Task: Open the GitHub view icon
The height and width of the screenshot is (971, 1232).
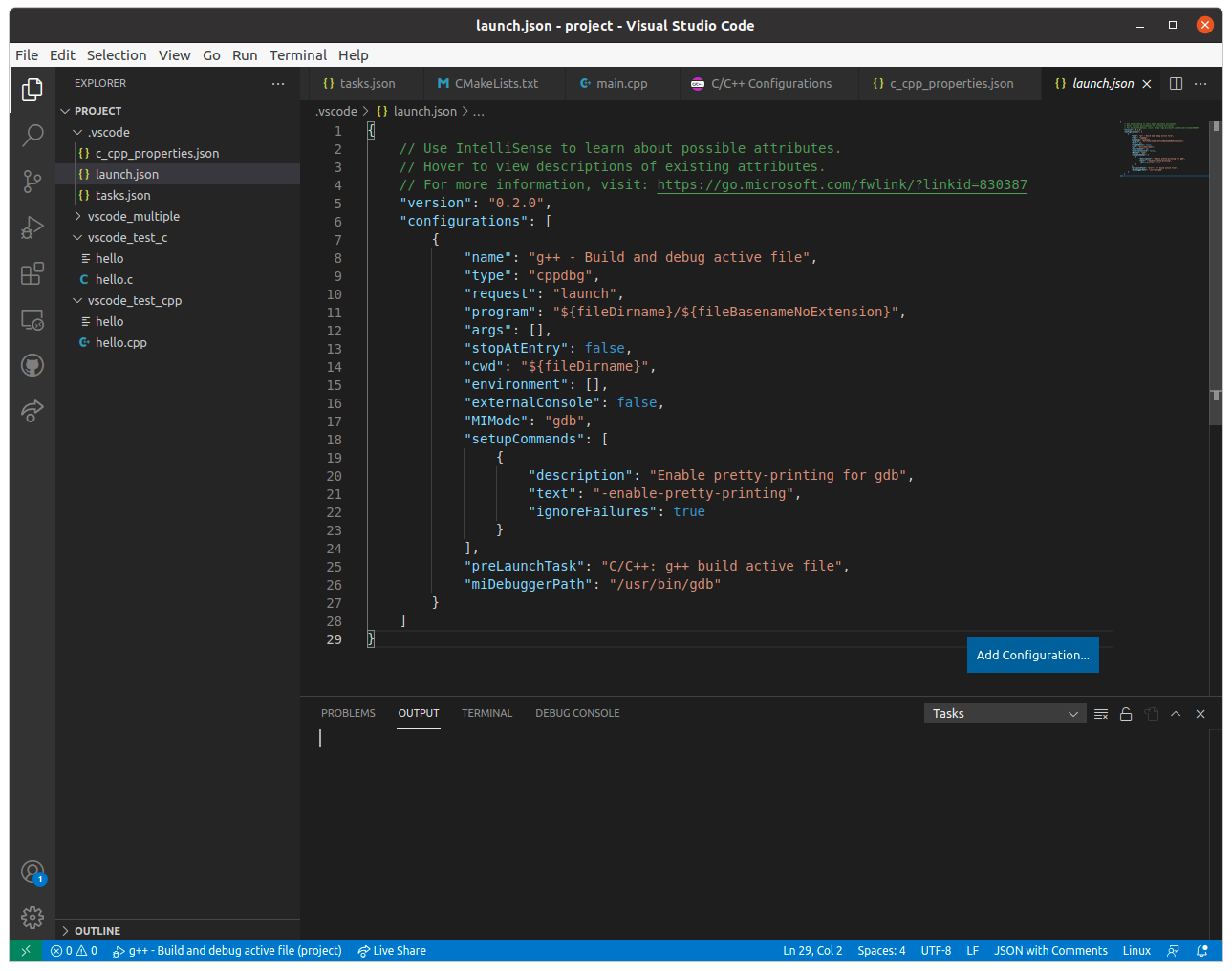Action: point(32,365)
